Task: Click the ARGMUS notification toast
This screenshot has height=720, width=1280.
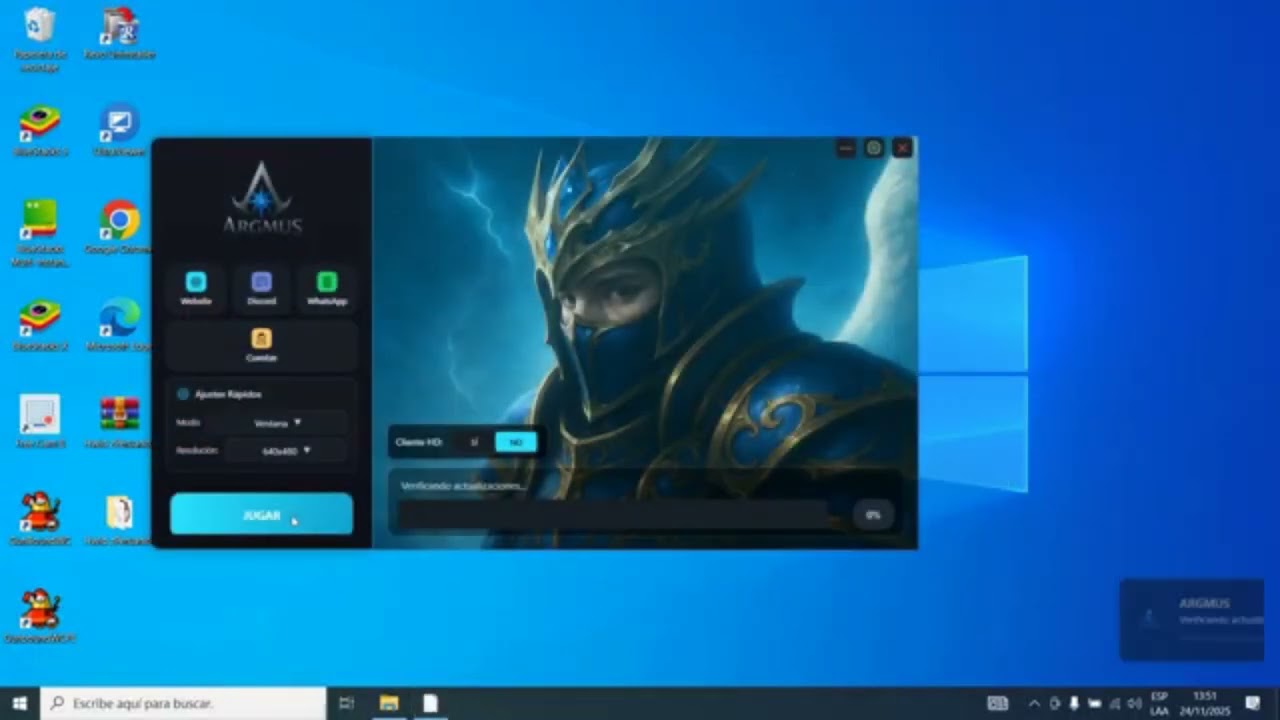Action: [1192, 619]
